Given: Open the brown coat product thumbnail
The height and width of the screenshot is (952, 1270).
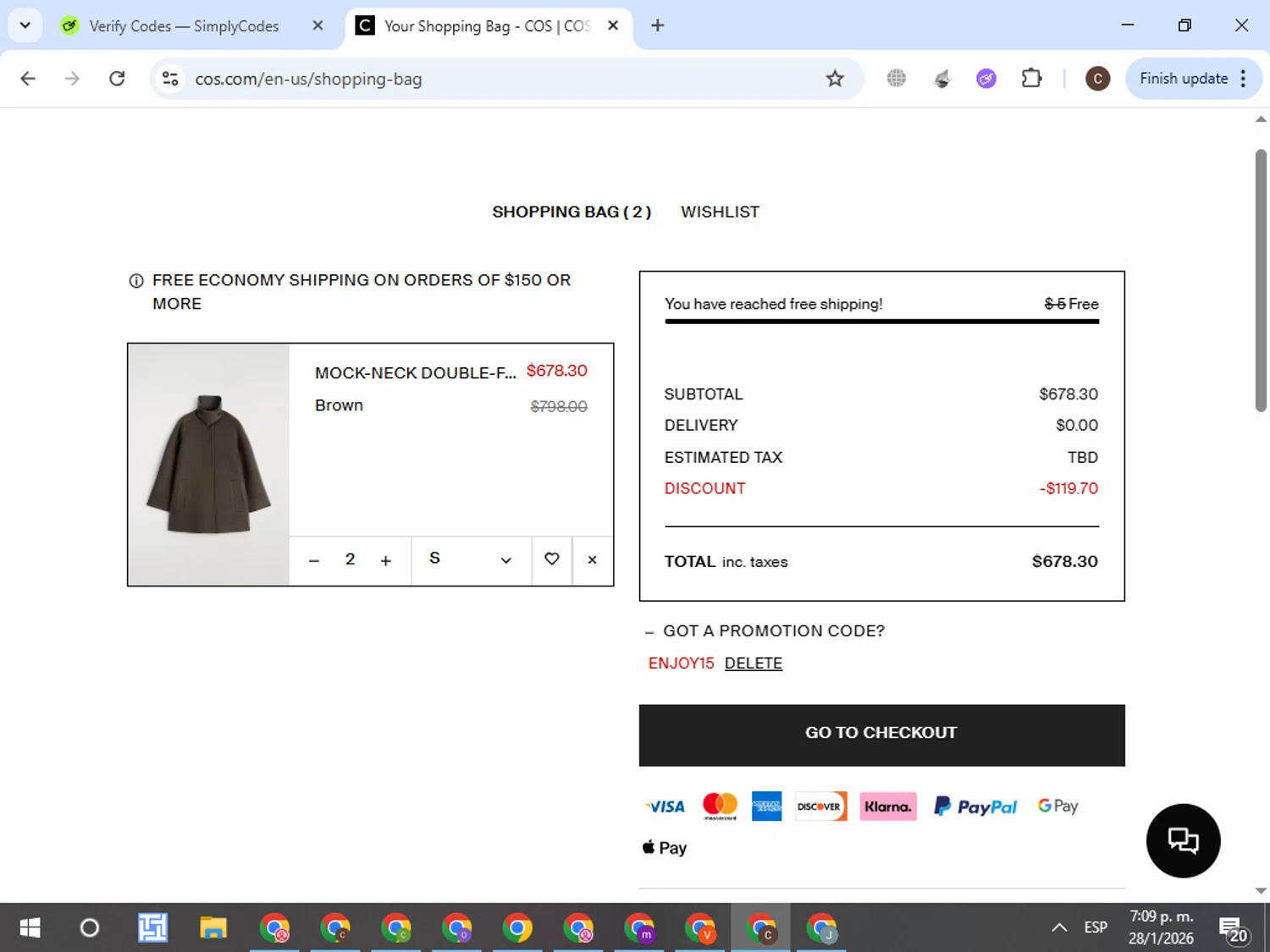Looking at the screenshot, I should [x=209, y=465].
